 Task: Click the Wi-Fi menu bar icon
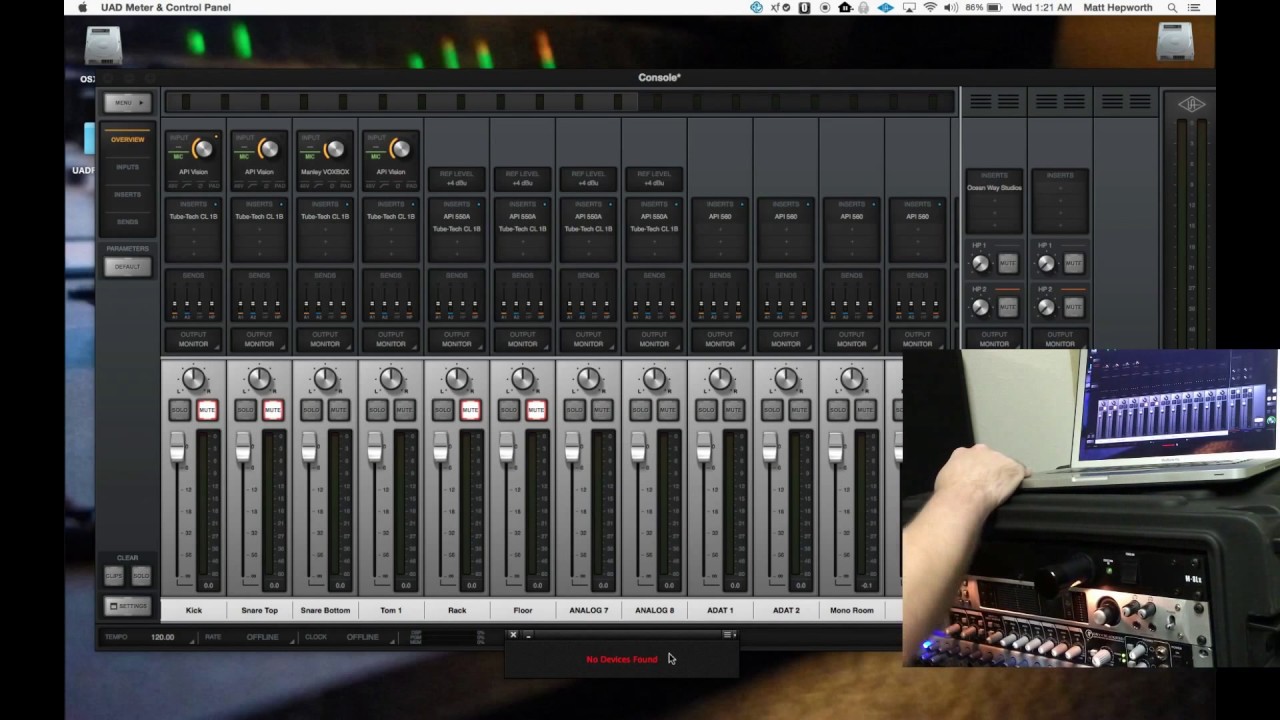tap(930, 8)
